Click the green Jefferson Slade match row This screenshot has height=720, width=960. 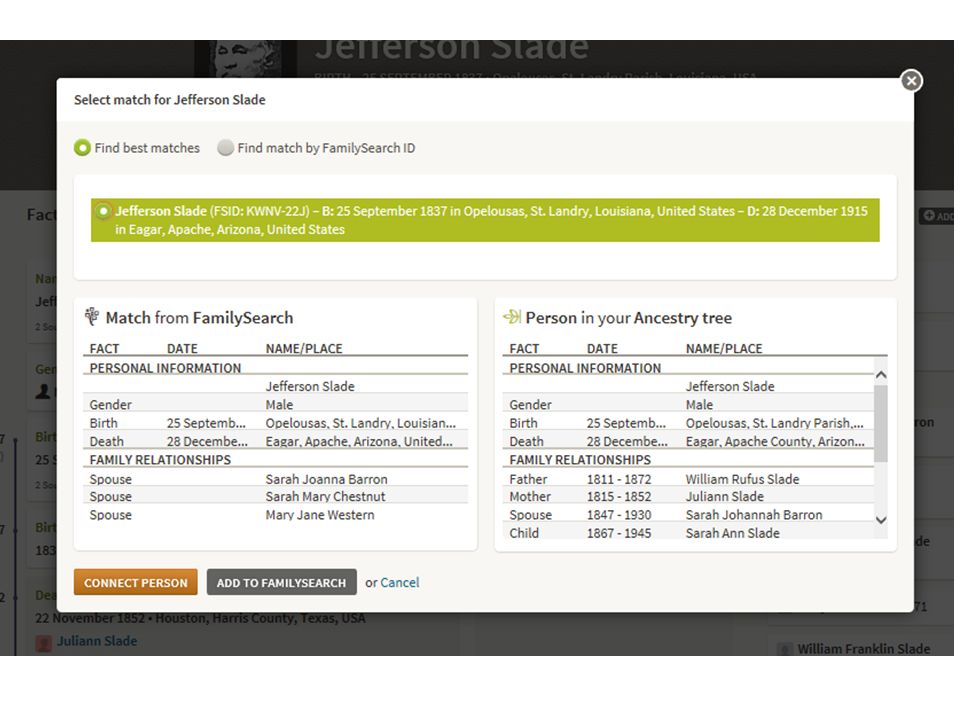tap(485, 220)
